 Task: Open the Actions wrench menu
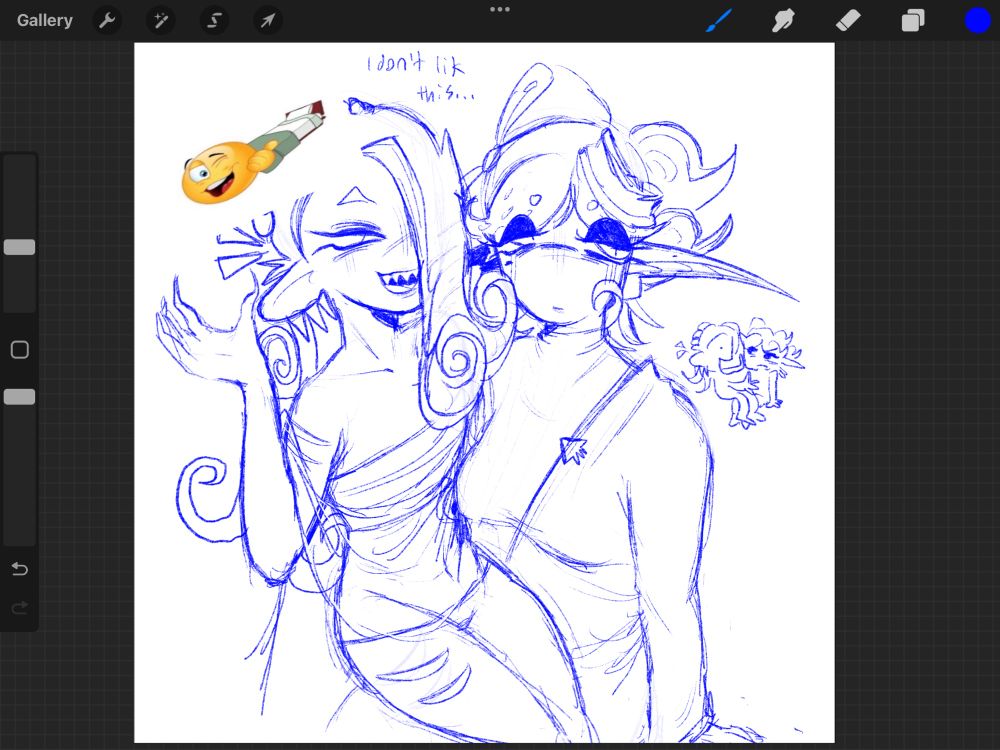(107, 20)
